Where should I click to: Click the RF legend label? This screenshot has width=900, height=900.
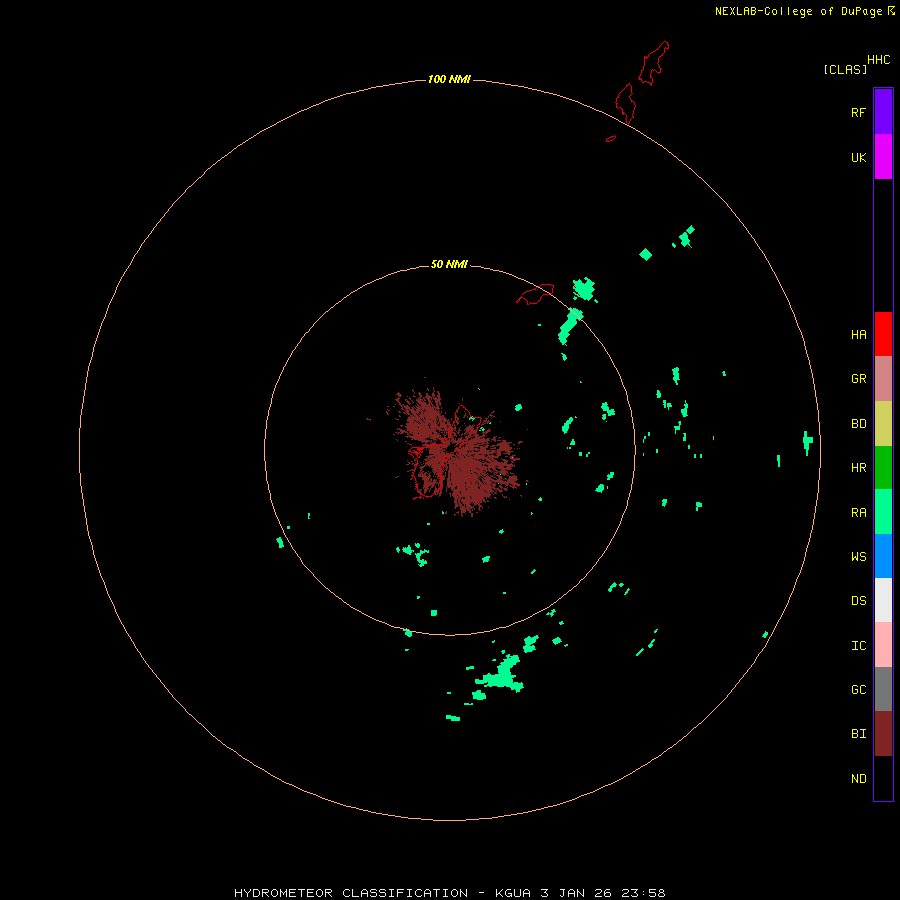[x=858, y=112]
